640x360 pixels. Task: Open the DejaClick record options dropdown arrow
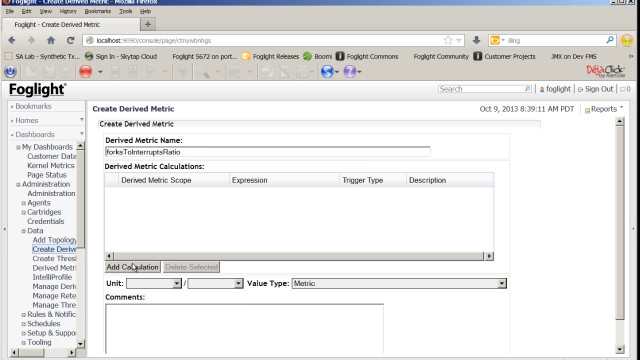(100, 72)
